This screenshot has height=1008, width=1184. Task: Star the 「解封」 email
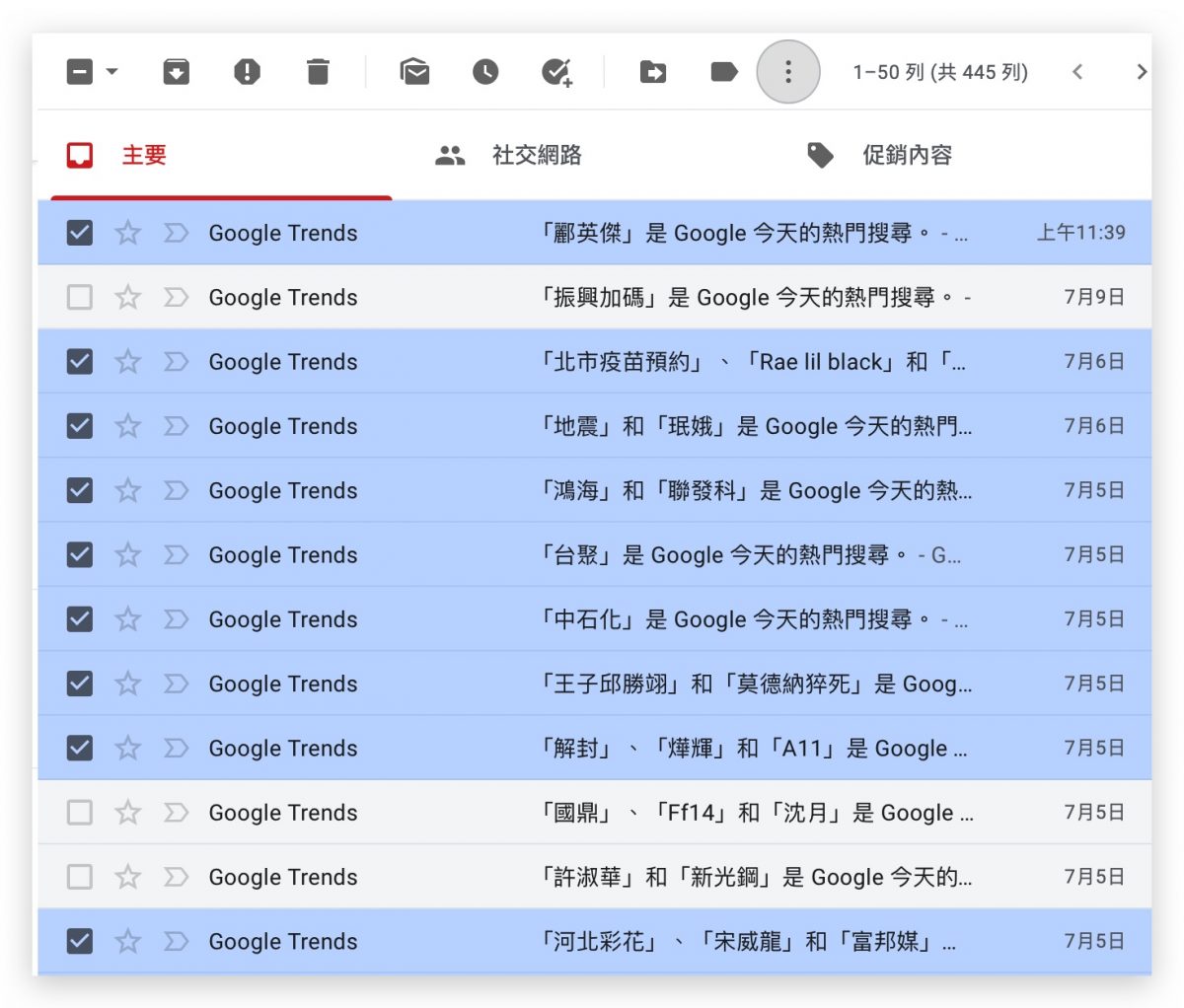pyautogui.click(x=128, y=749)
